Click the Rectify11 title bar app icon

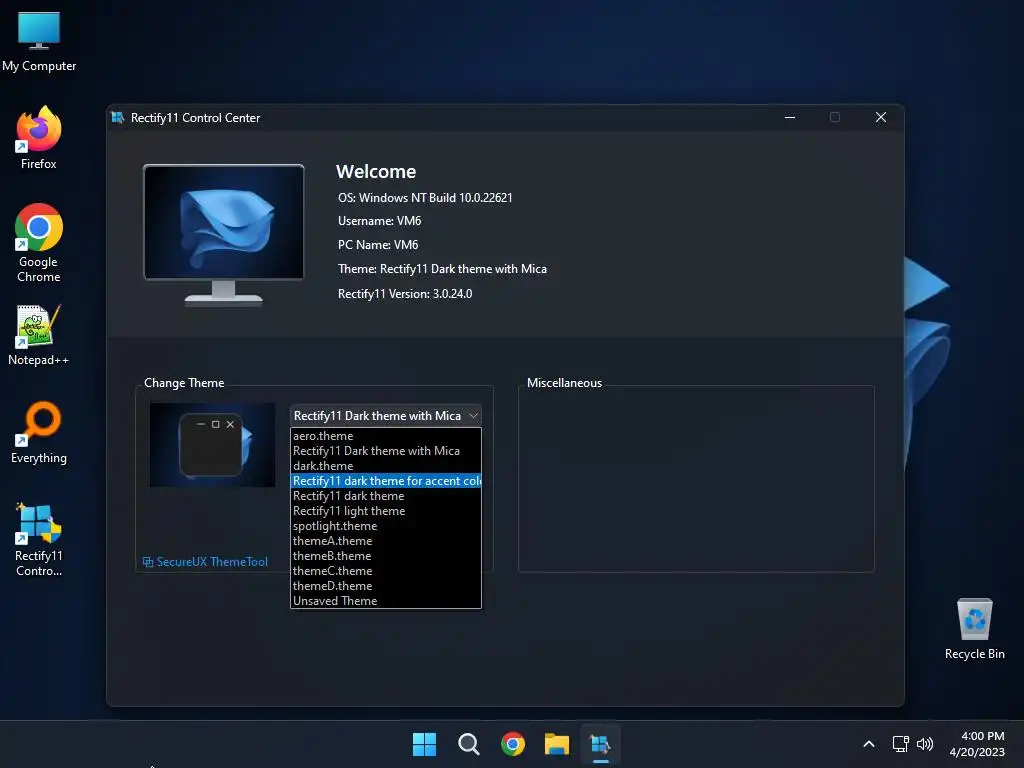pyautogui.click(x=118, y=118)
